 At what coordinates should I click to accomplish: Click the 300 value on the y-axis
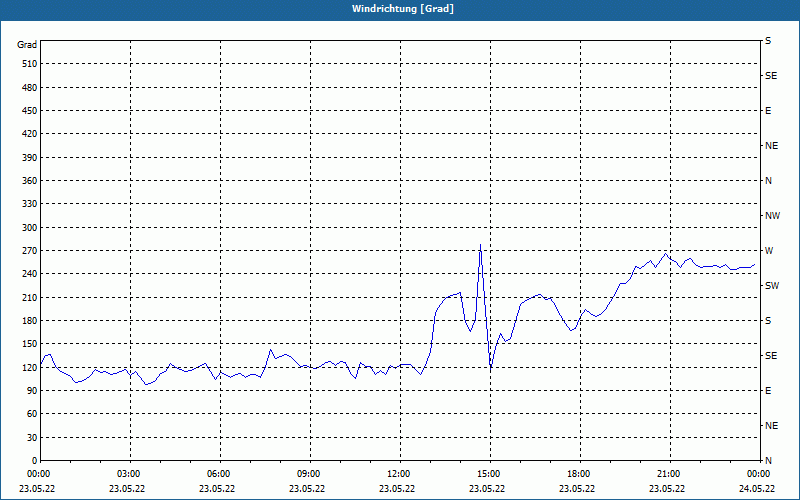pos(29,228)
